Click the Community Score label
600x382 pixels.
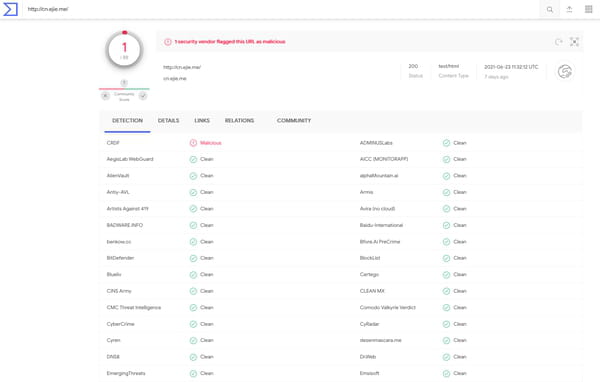[124, 96]
